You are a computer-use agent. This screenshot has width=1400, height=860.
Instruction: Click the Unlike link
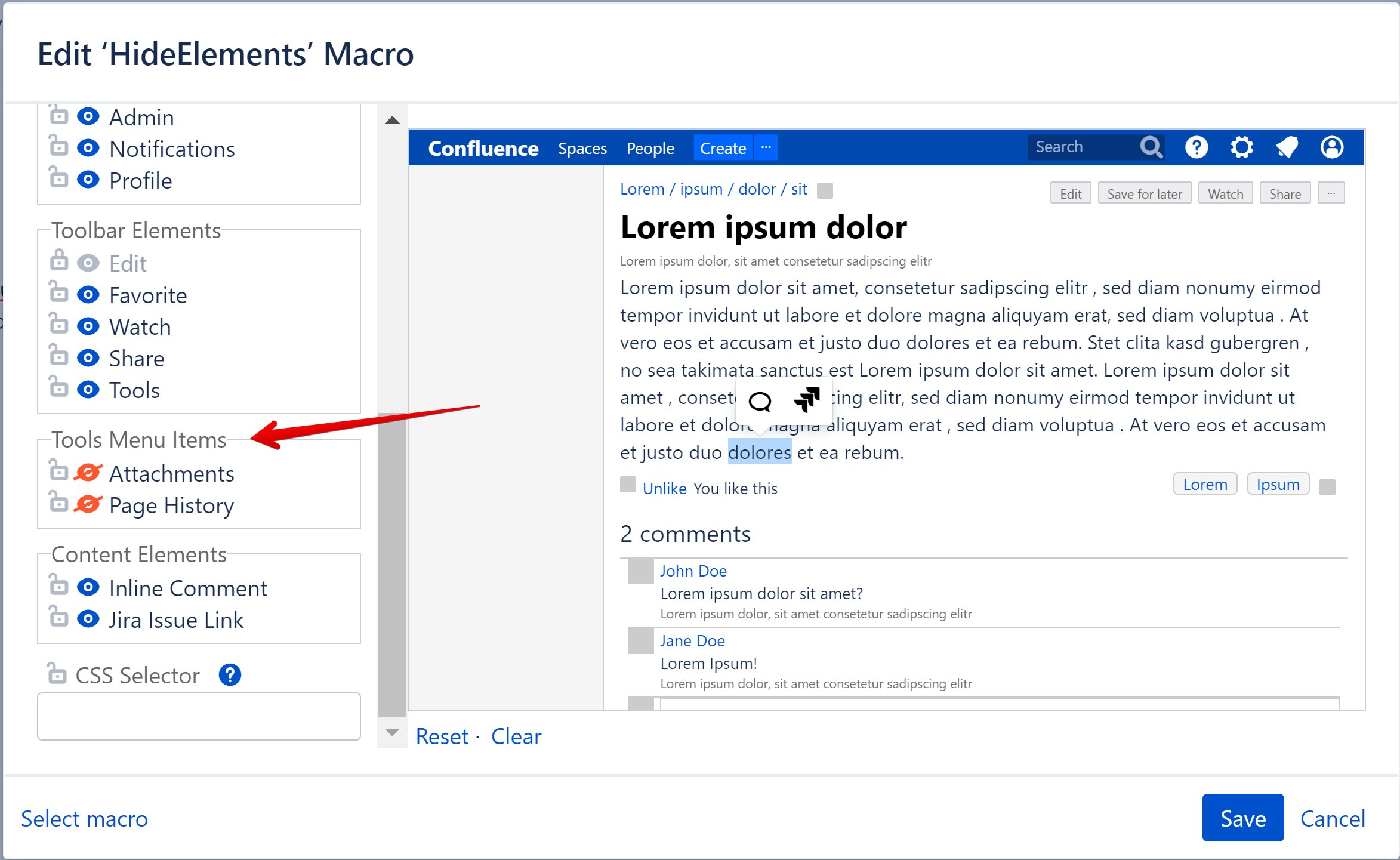click(664, 488)
